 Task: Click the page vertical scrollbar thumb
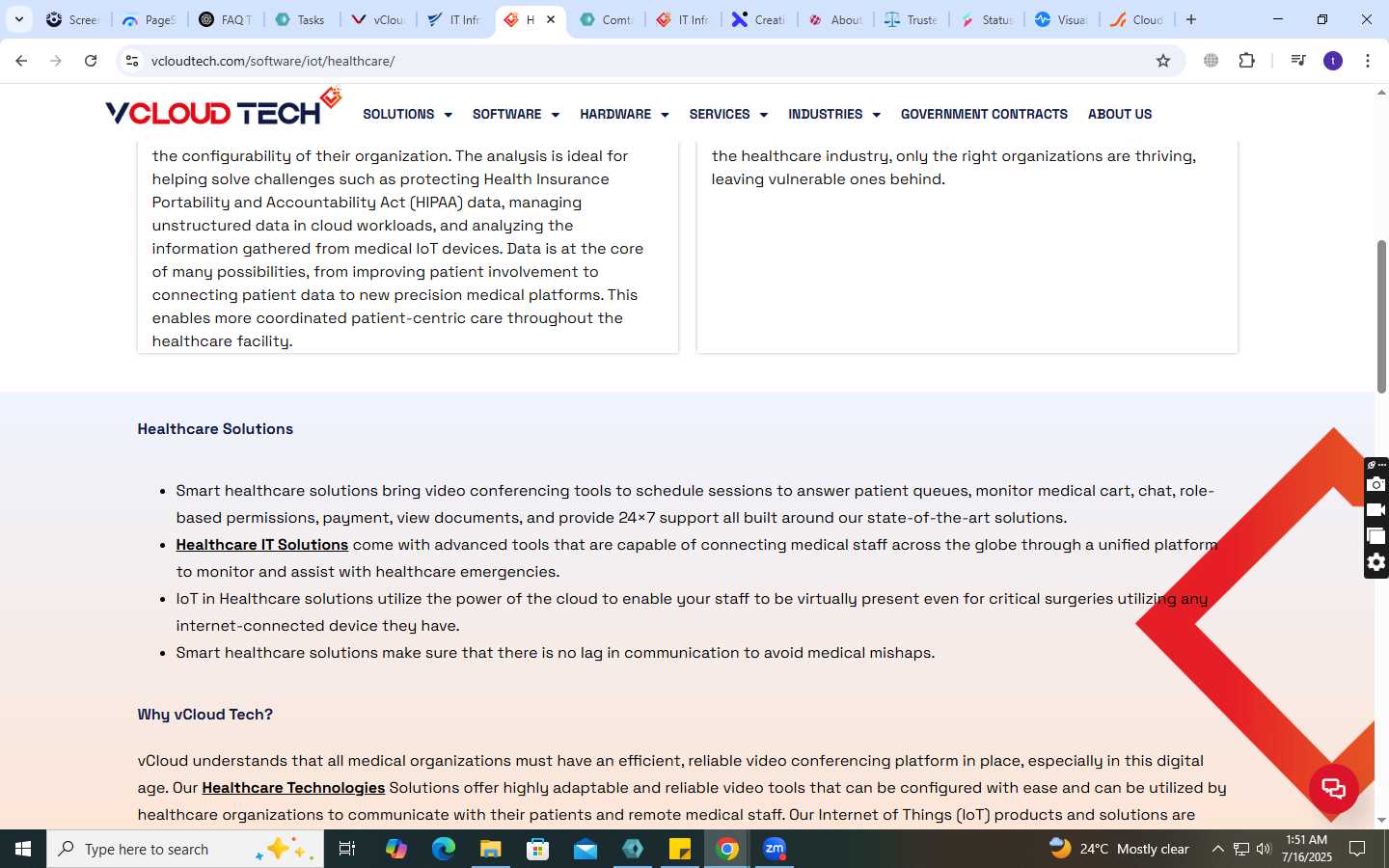pyautogui.click(x=1381, y=316)
